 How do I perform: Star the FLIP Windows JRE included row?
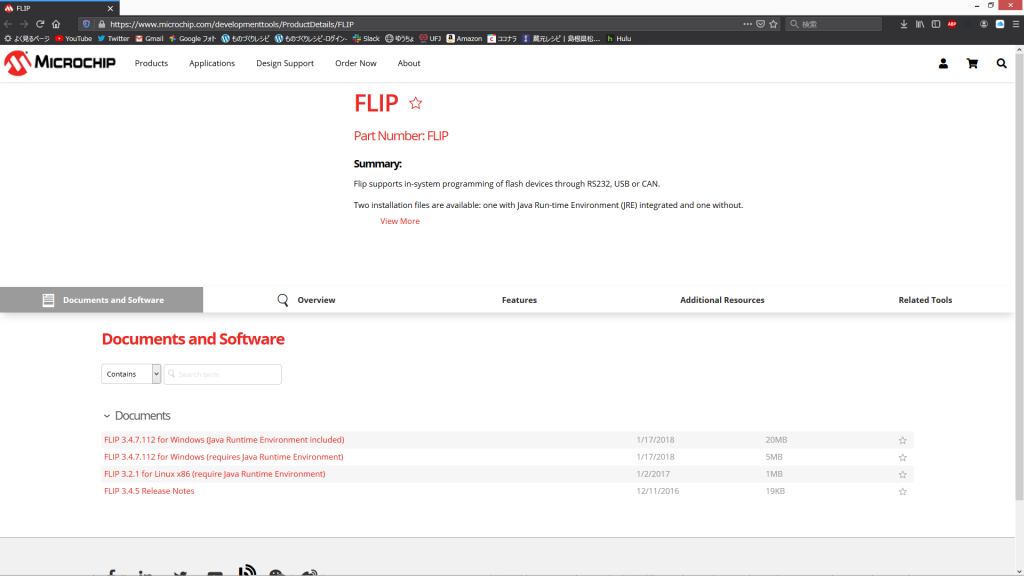coord(903,440)
